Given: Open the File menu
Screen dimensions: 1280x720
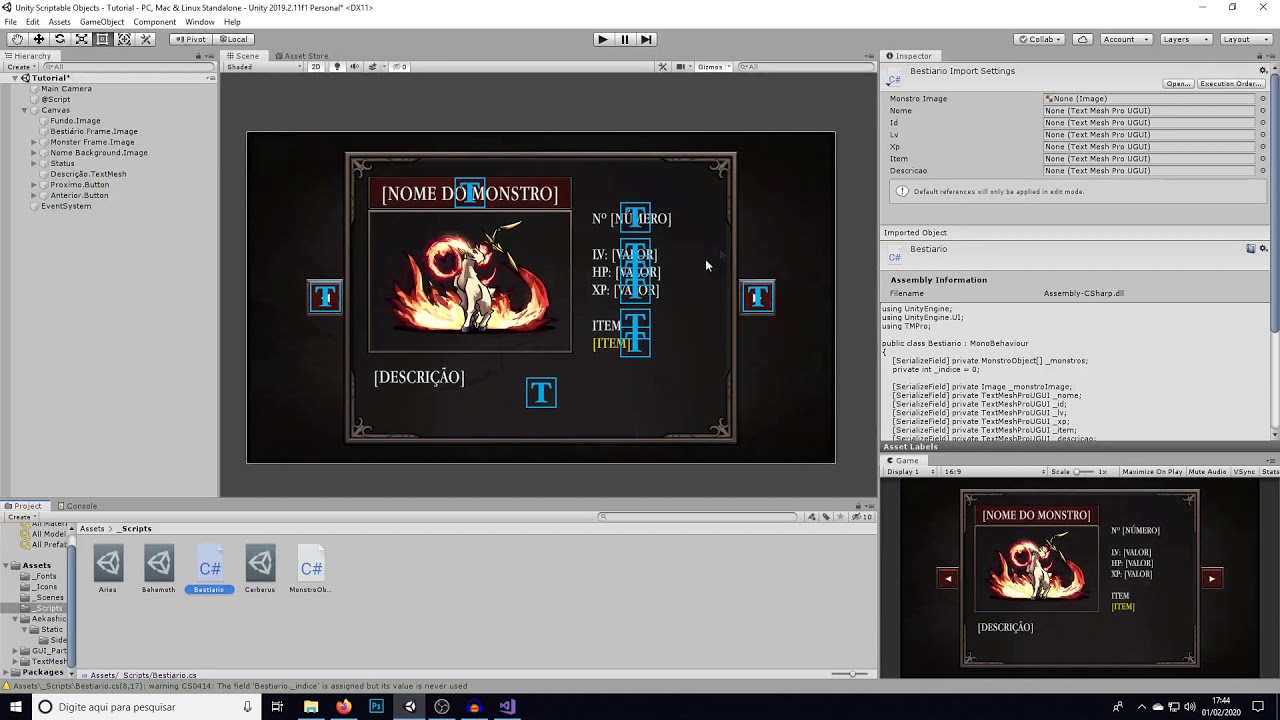Looking at the screenshot, I should (x=10, y=22).
